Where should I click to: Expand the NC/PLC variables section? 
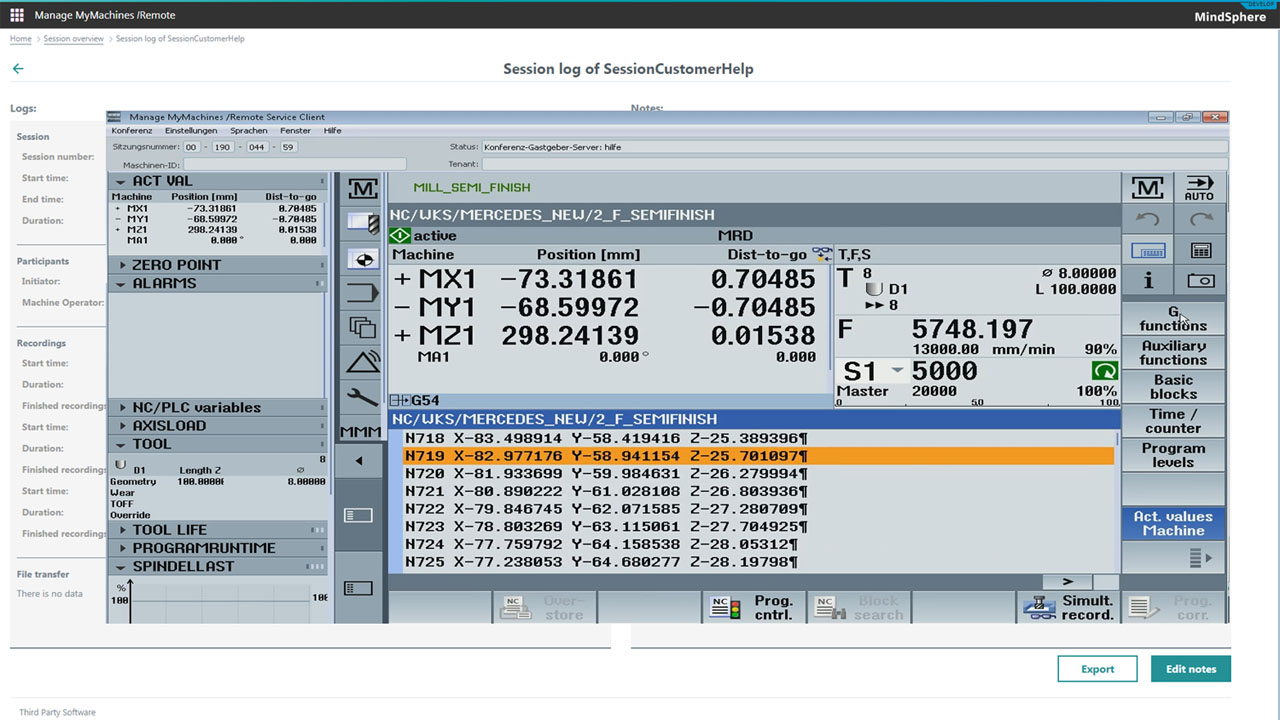tap(217, 407)
